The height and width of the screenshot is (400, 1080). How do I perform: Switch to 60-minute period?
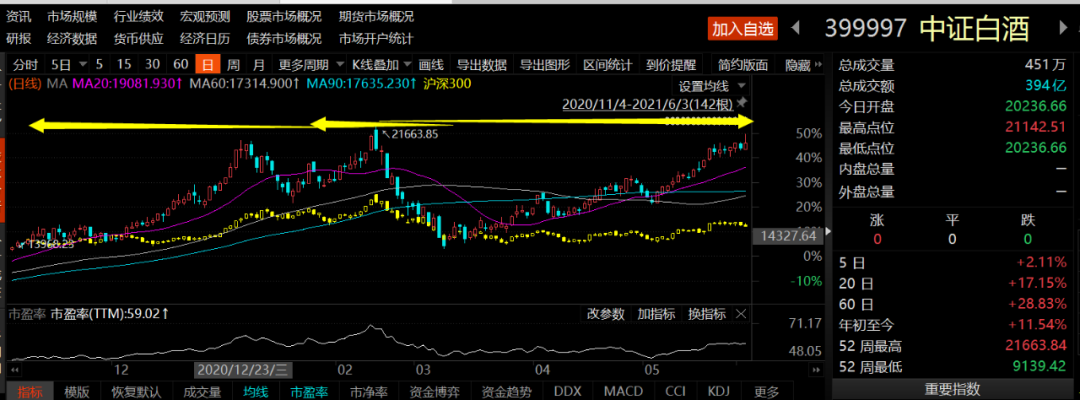tap(180, 65)
